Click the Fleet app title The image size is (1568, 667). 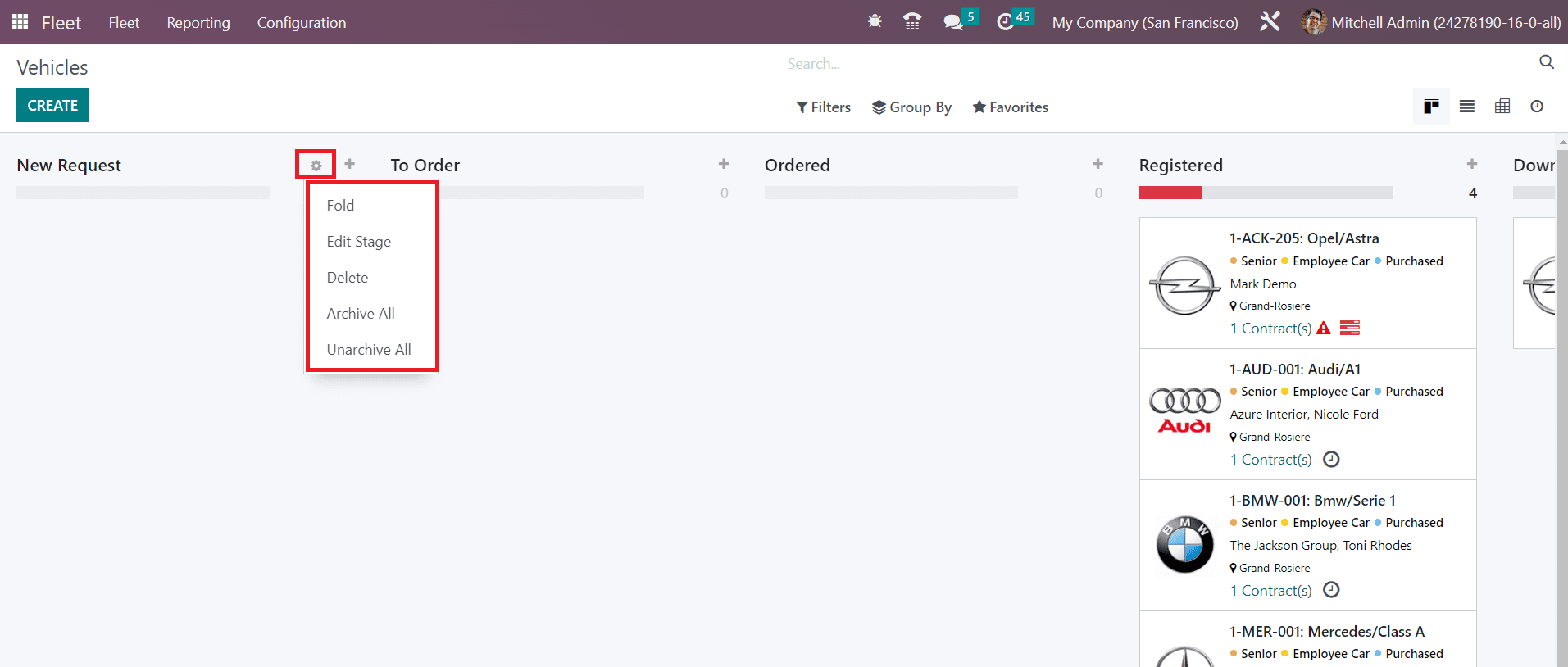(x=61, y=23)
